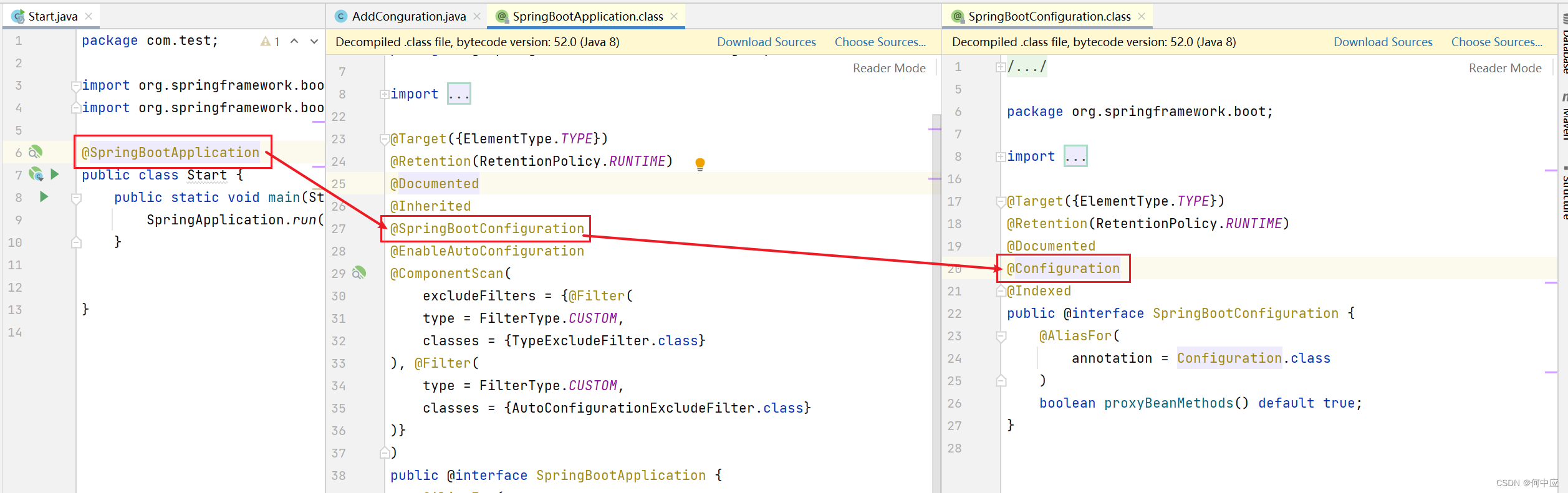
Task: Click the Spring class gutter icon on line 7
Action: tap(36, 174)
